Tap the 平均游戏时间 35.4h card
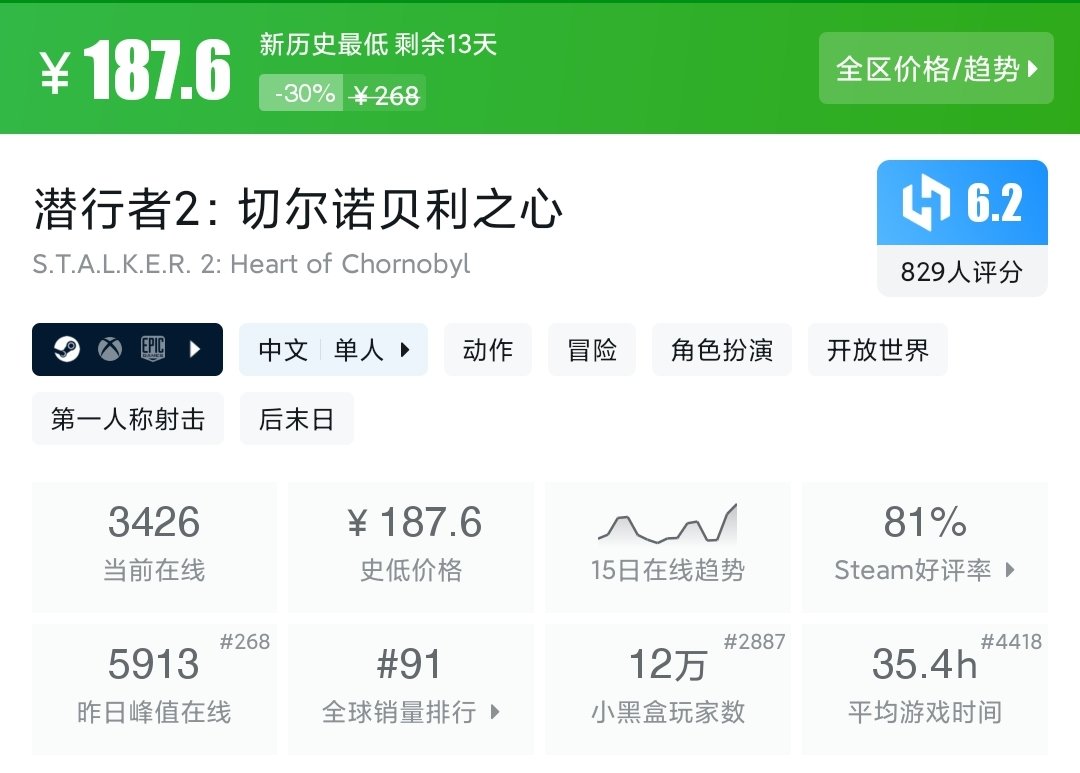 924,688
